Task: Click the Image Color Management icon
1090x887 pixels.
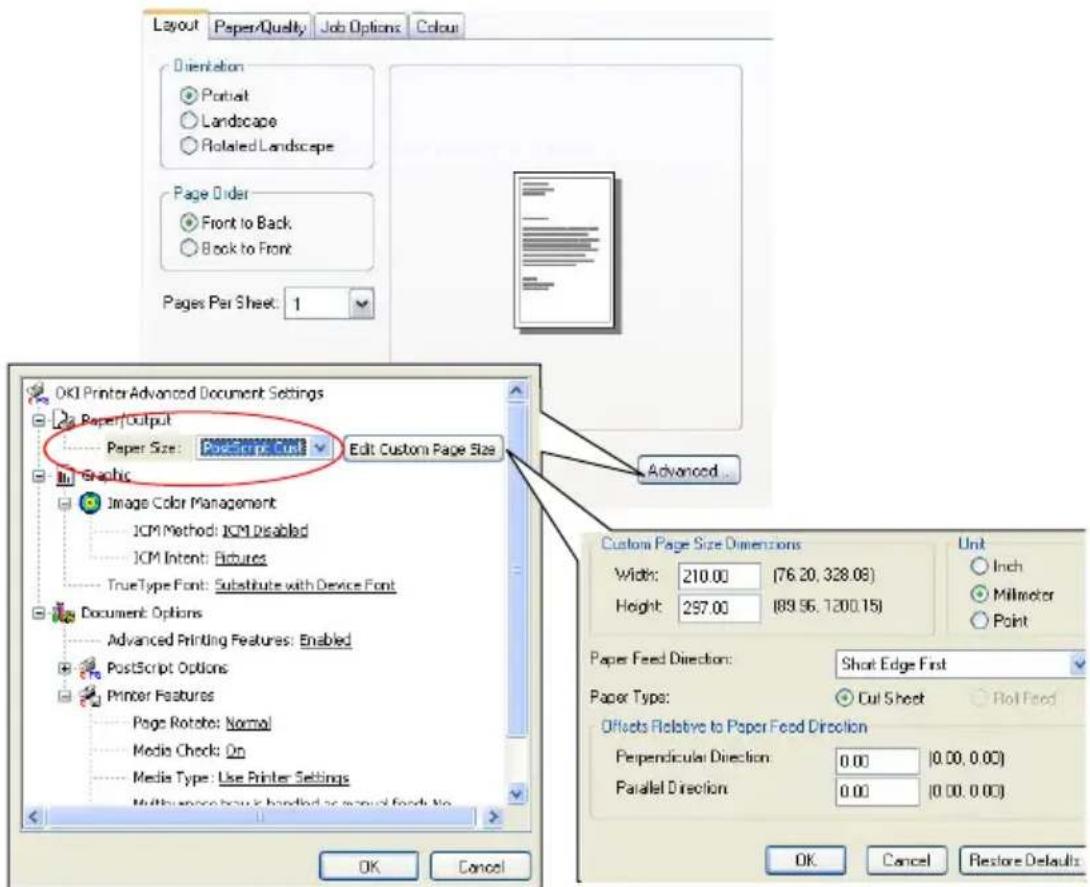Action: pyautogui.click(x=90, y=503)
